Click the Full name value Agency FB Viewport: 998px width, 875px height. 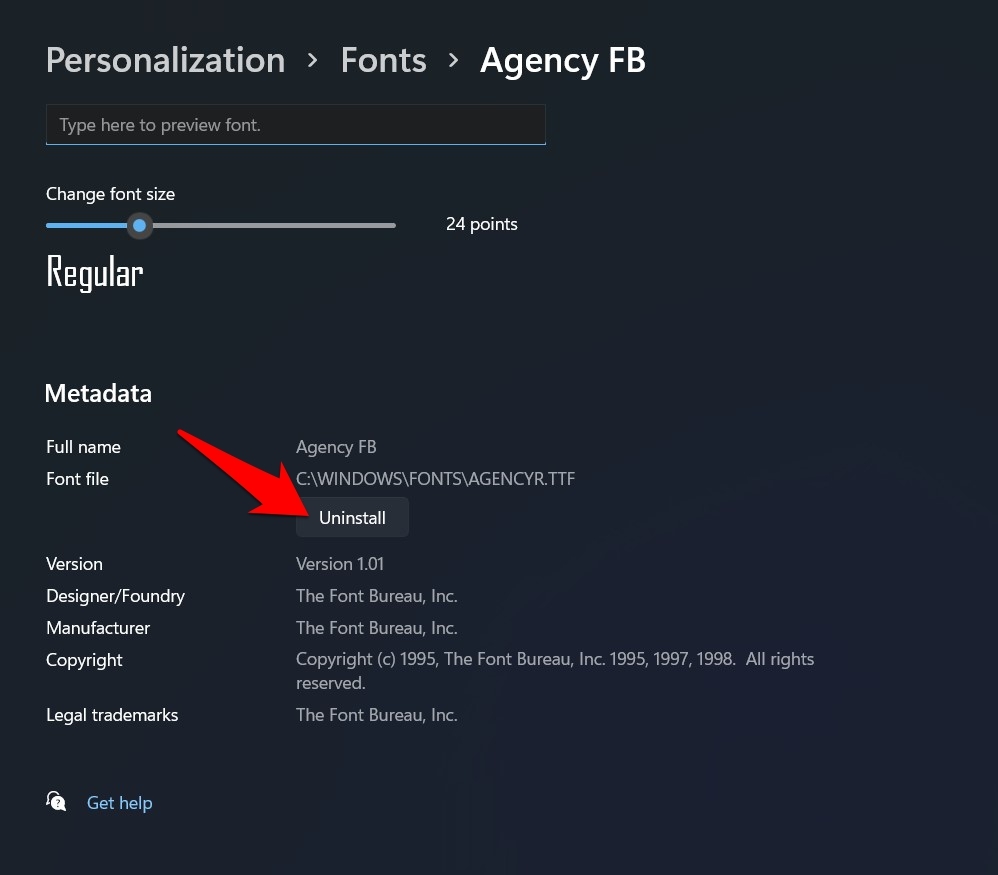point(336,447)
